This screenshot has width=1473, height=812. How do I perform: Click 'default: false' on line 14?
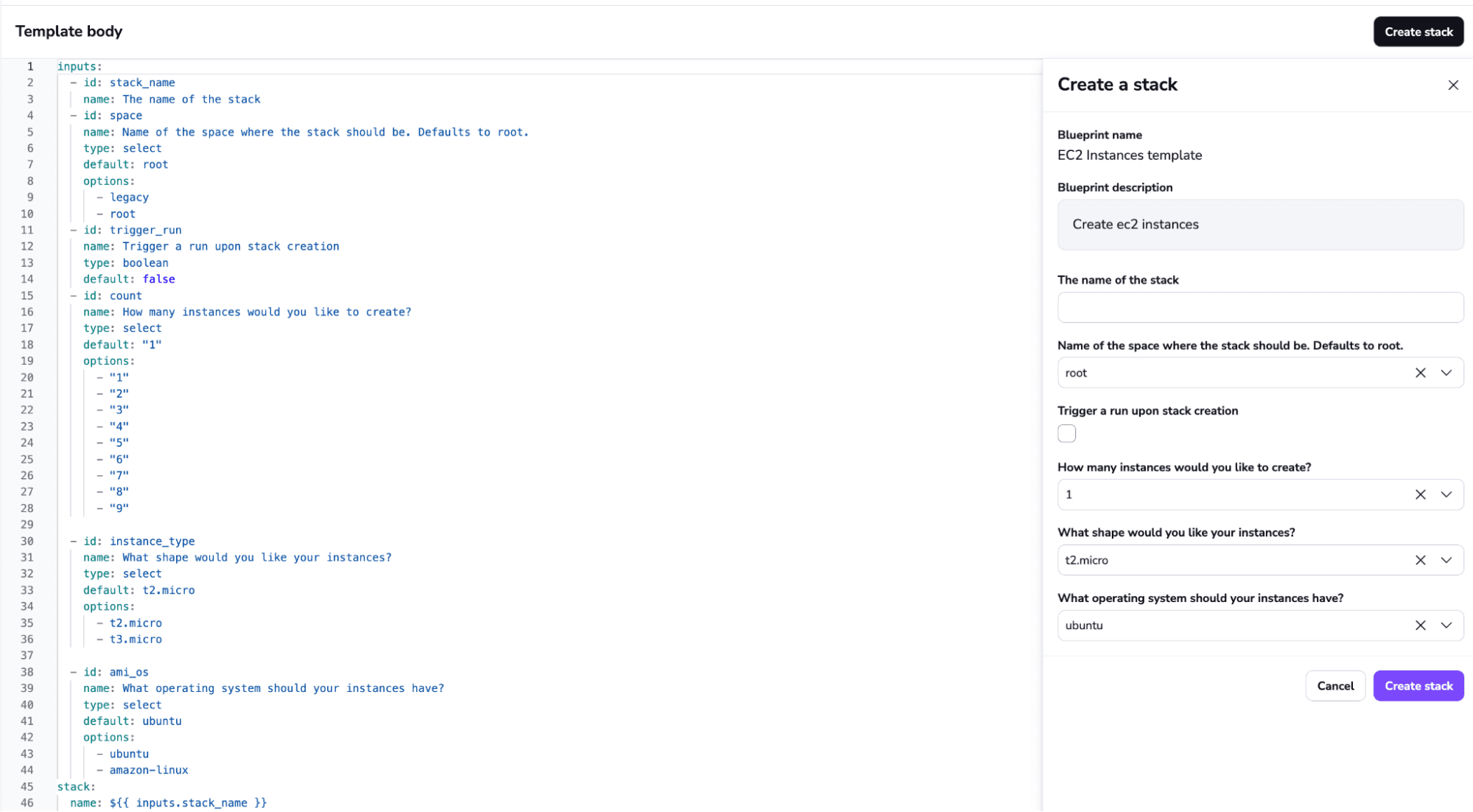pyautogui.click(x=129, y=279)
